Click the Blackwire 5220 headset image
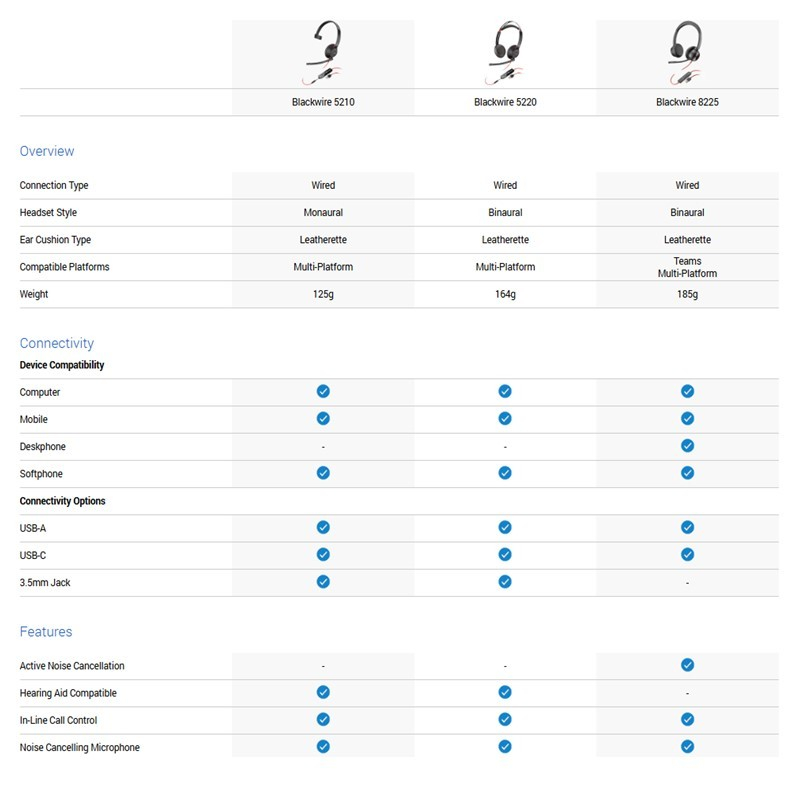The height and width of the screenshot is (800, 800). tap(505, 54)
